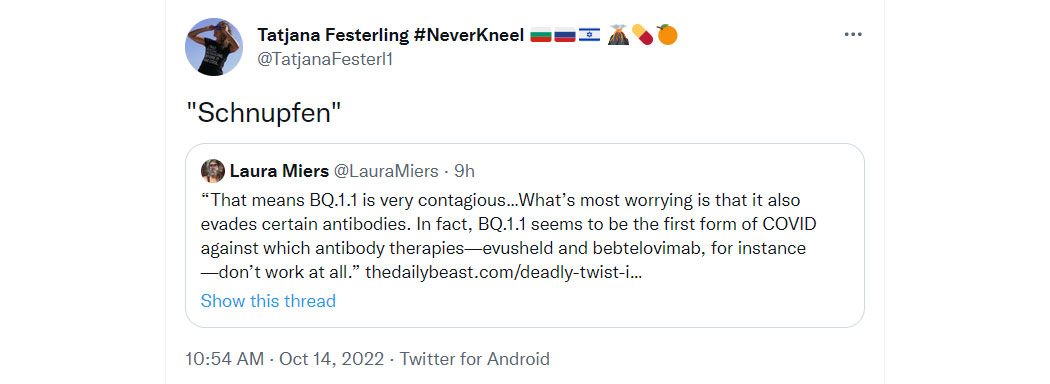Viewport: 1050px width, 384px height.
Task: Click the "Schnupfen" tweet text
Action: pos(263,114)
